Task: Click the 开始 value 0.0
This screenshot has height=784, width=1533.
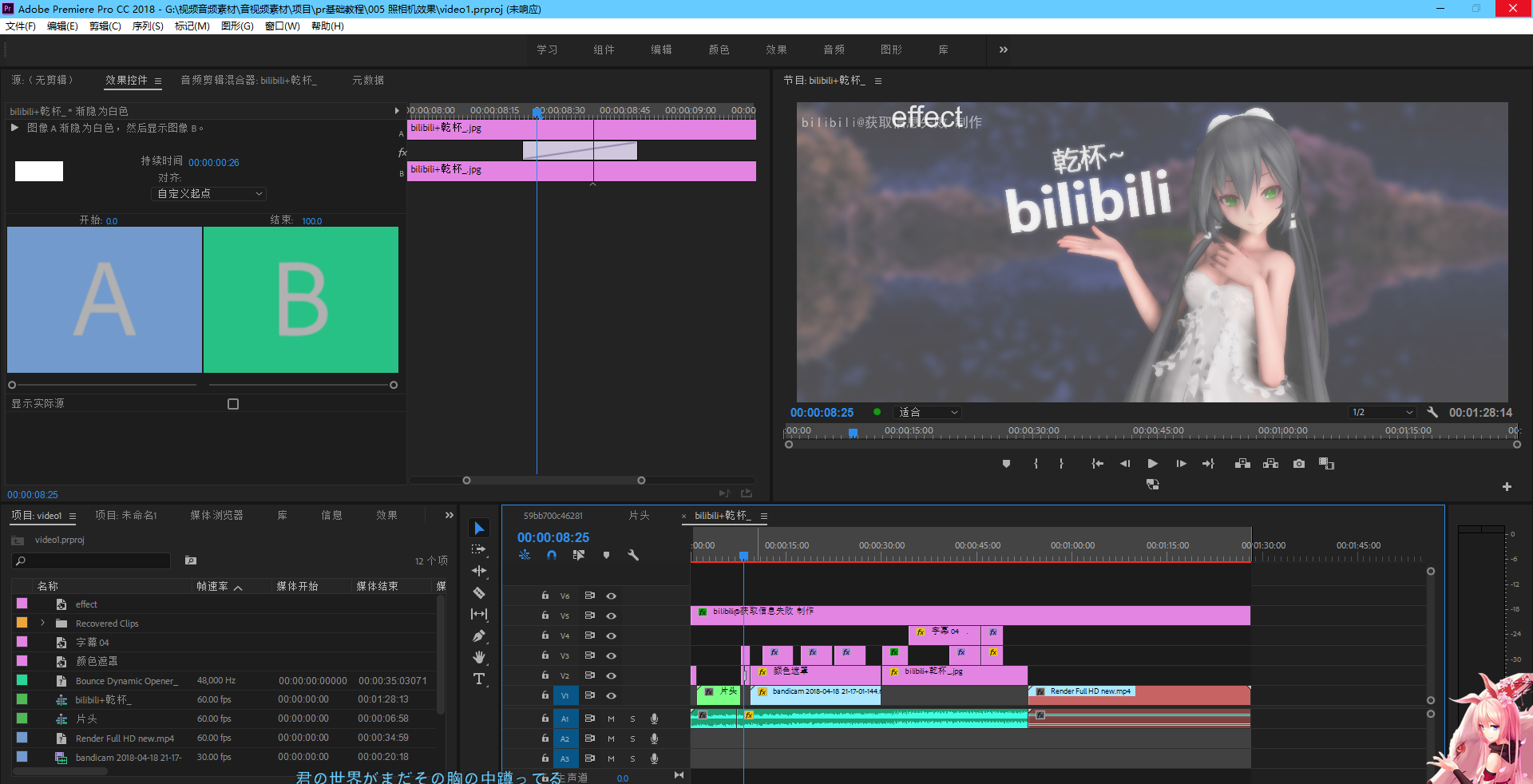Action: [112, 221]
